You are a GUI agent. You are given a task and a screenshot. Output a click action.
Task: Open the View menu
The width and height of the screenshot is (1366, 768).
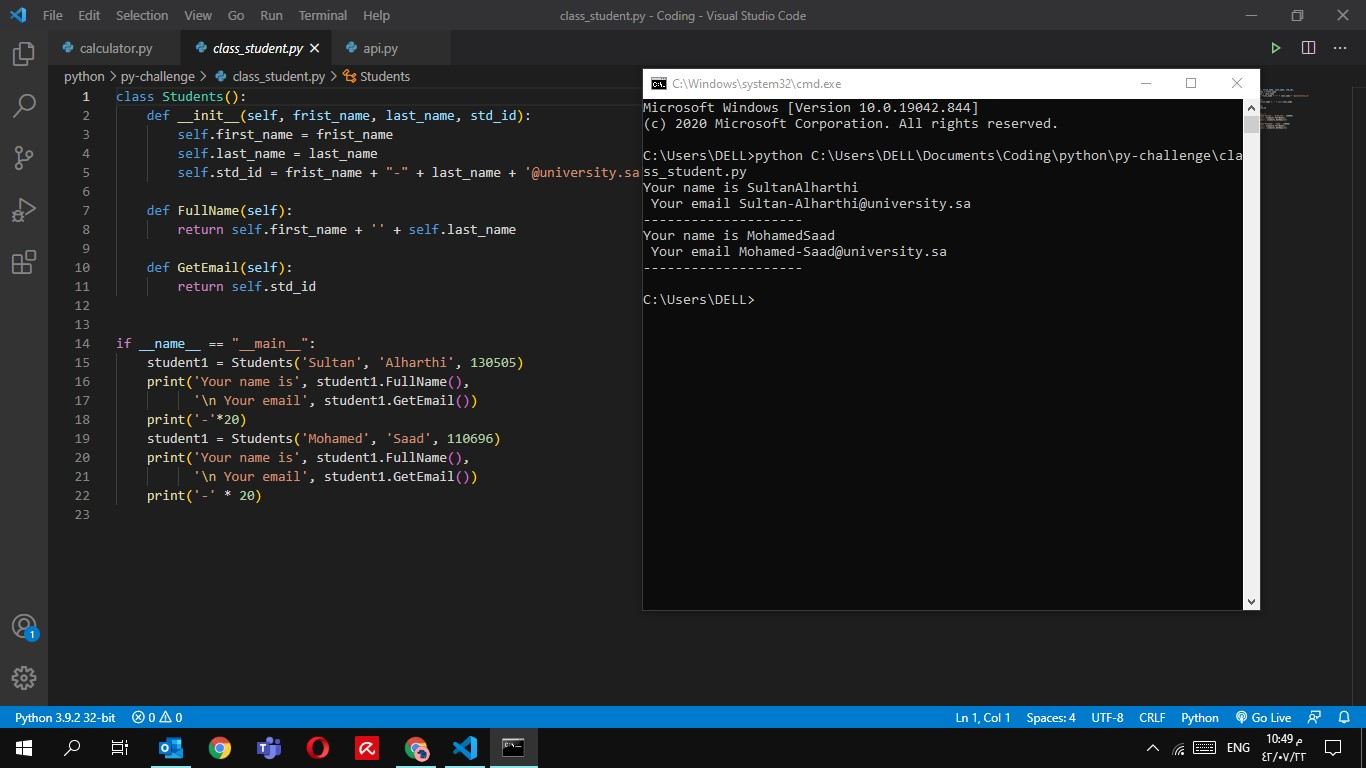[198, 16]
